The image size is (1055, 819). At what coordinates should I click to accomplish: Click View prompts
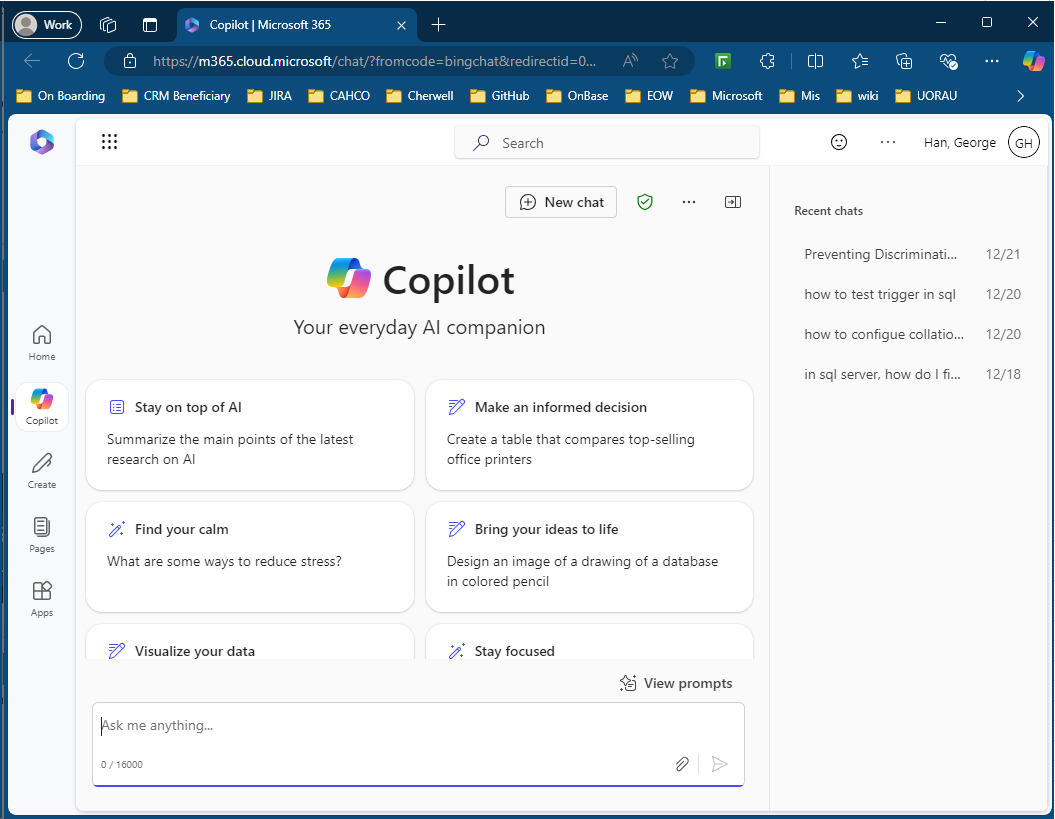pos(676,683)
